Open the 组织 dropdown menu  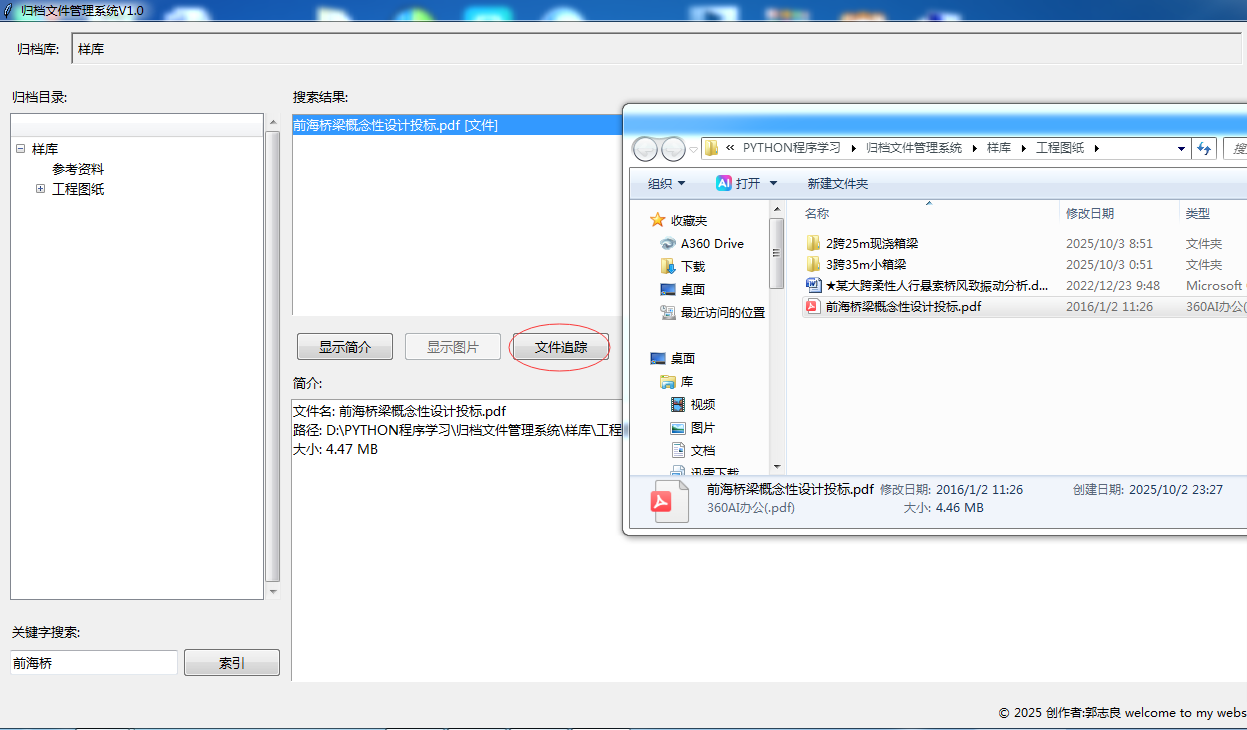point(666,183)
